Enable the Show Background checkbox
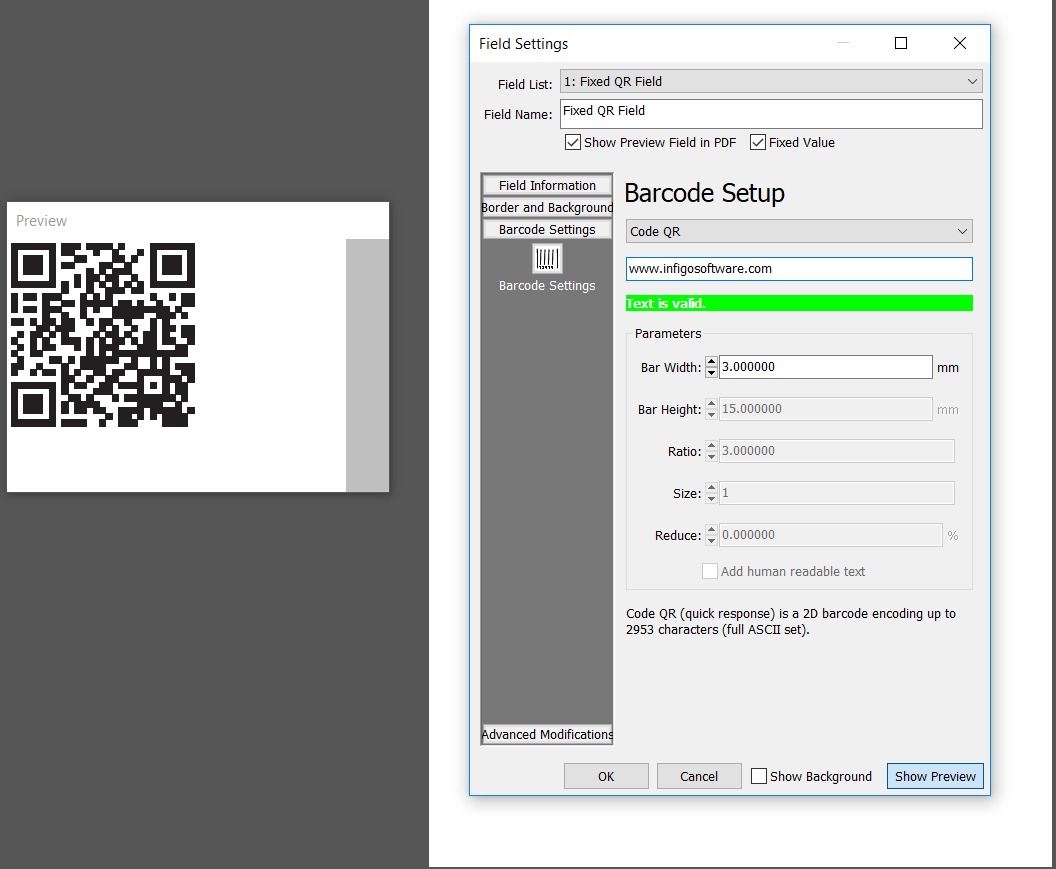 [759, 776]
